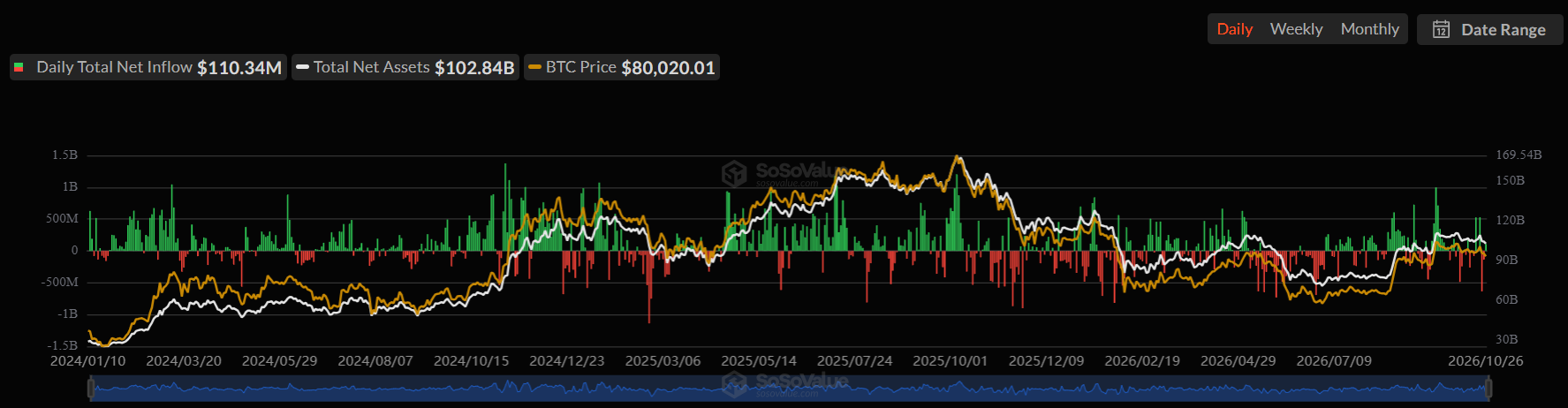Image resolution: width=1568 pixels, height=408 pixels.
Task: Click the 1B left axis label
Action: (x=70, y=186)
